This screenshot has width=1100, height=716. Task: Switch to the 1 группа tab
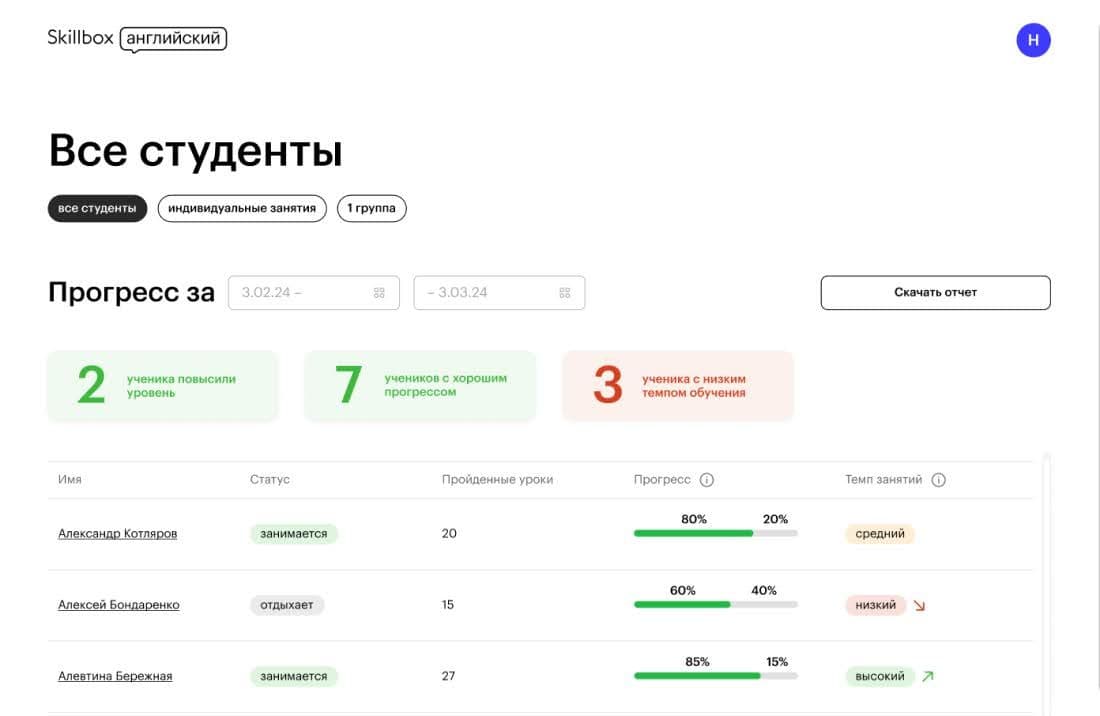pos(371,209)
